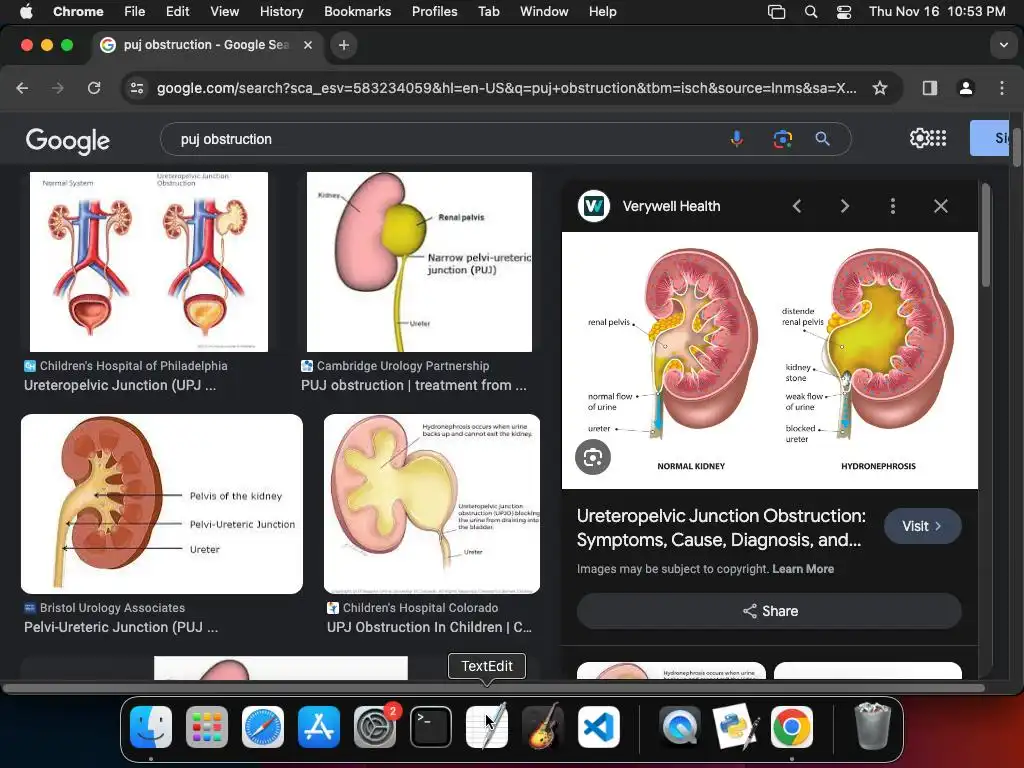Open Pelvi-Ureteric Junction result title
Image resolution: width=1024 pixels, height=768 pixels.
121,627
